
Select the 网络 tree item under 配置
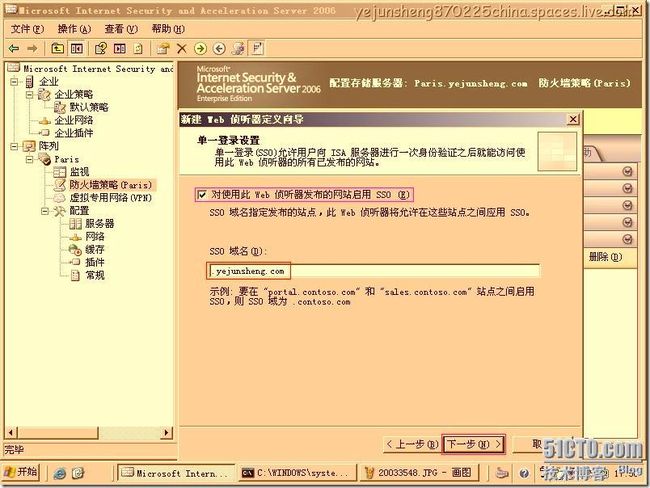95,237
